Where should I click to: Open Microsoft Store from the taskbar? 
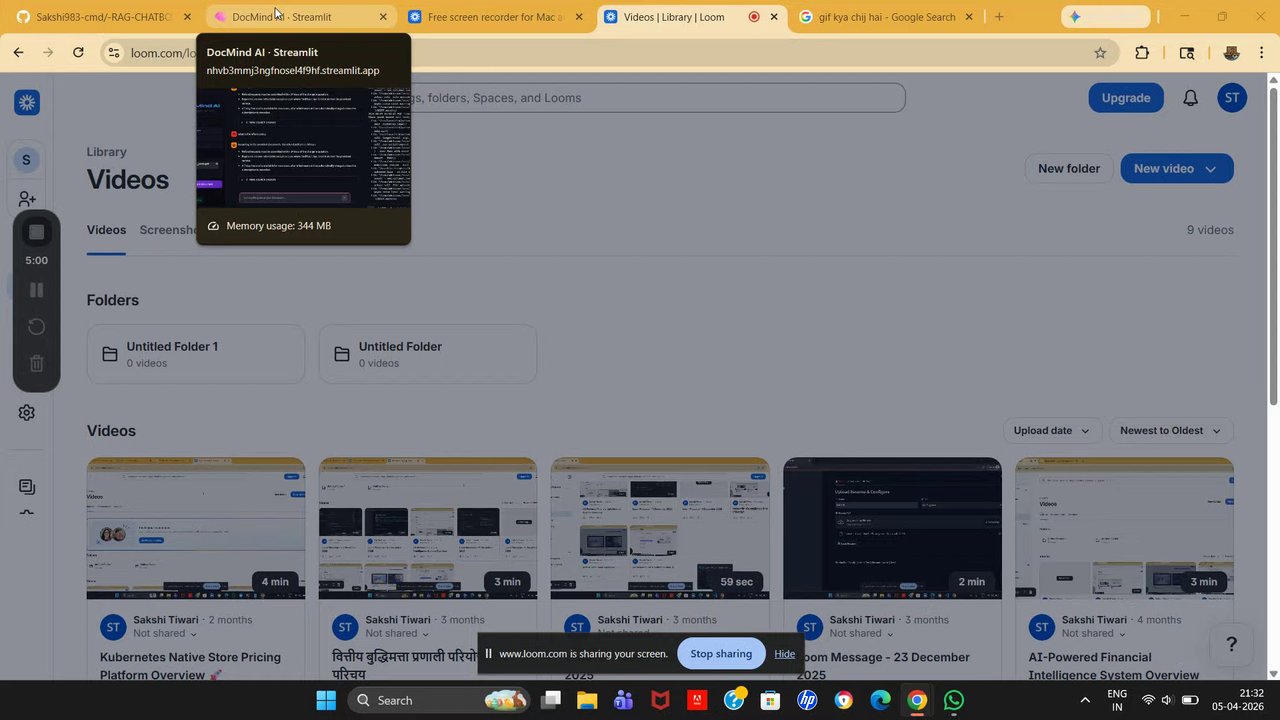click(770, 700)
